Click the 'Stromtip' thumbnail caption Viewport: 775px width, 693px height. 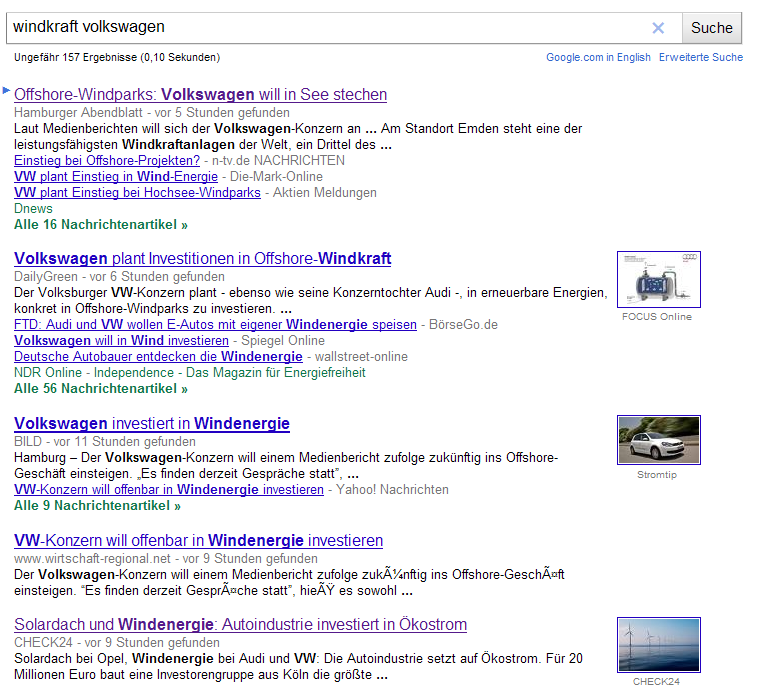click(657, 475)
